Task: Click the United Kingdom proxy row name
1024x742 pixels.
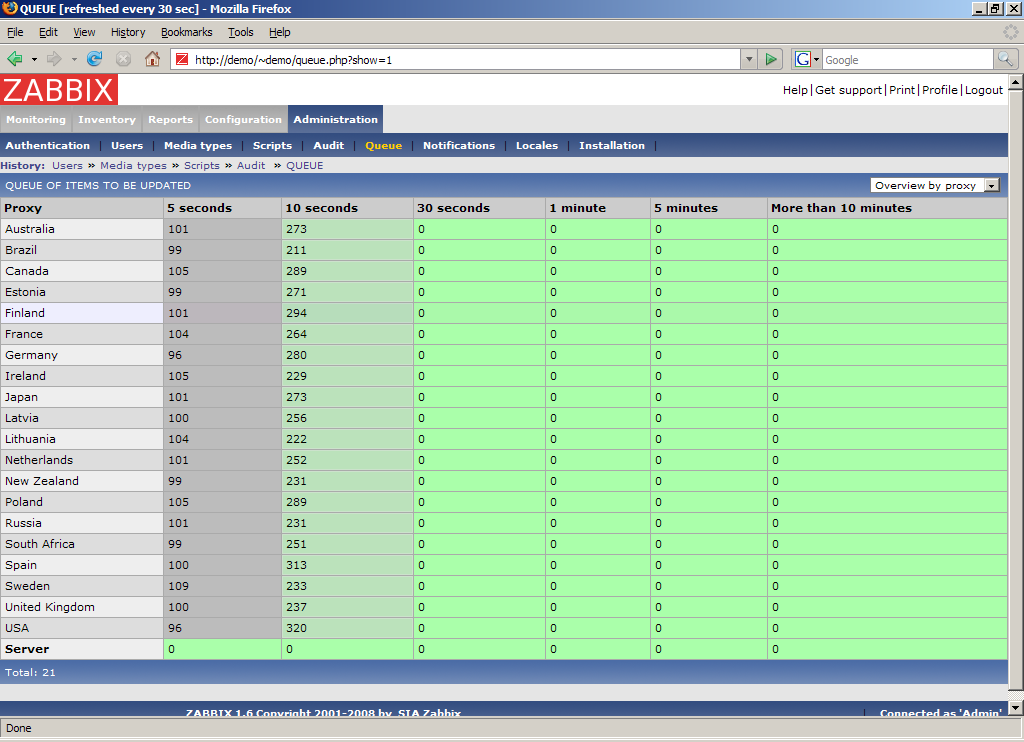Action: (x=50, y=607)
